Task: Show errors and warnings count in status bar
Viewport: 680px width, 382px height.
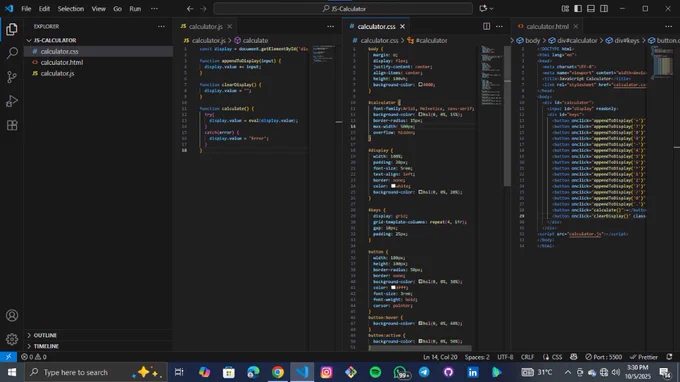Action: [34, 357]
